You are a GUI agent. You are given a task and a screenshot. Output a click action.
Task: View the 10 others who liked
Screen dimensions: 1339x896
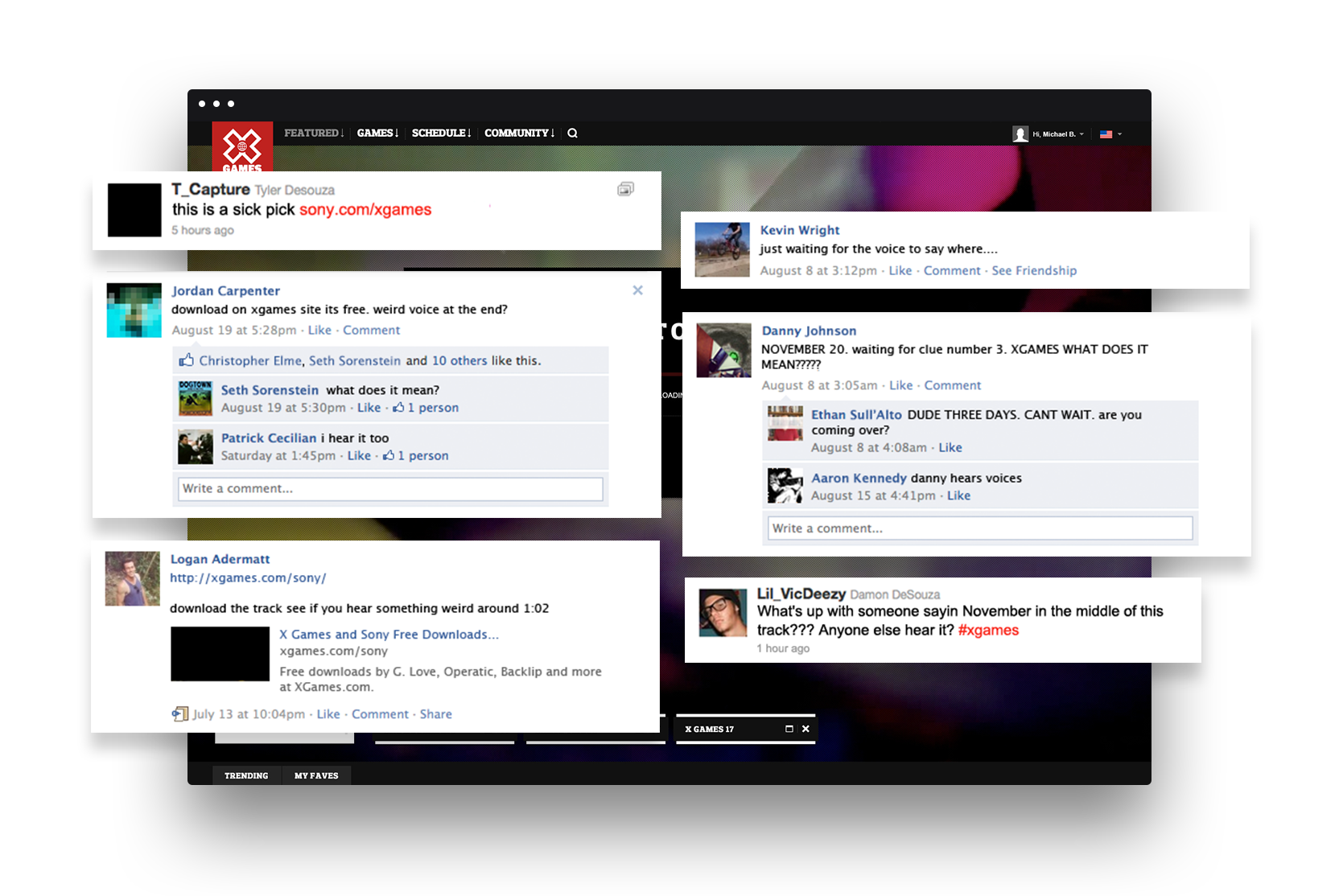pos(459,360)
